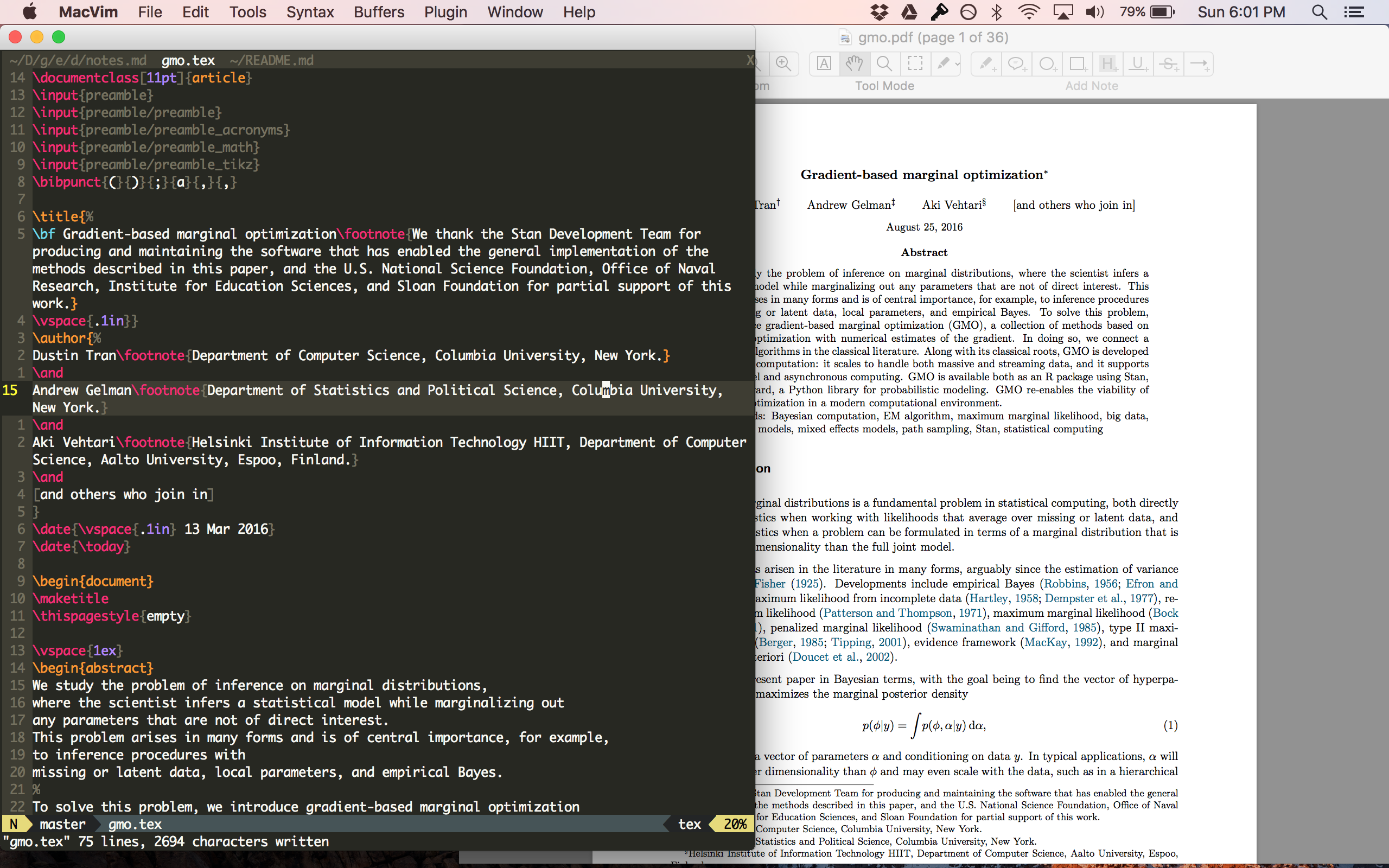Viewport: 1389px width, 868px height.
Task: Add a strikeout note
Action: 1169,63
